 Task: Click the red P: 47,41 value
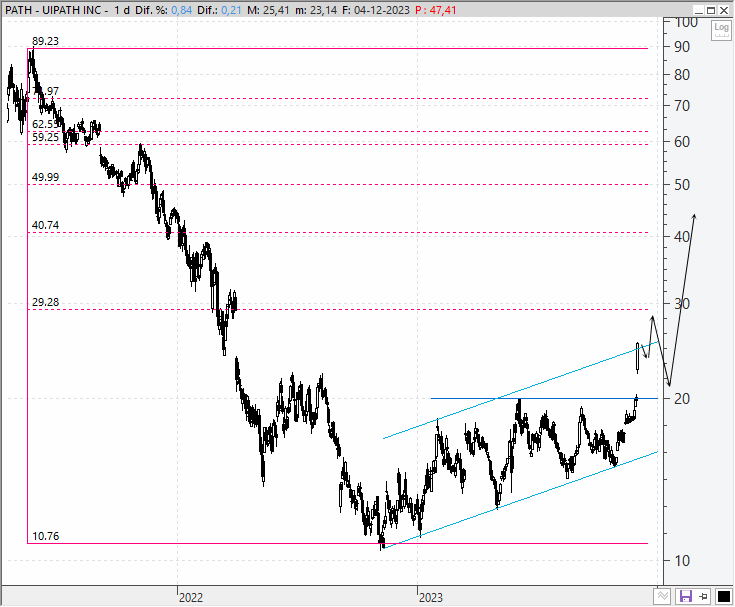click(435, 10)
